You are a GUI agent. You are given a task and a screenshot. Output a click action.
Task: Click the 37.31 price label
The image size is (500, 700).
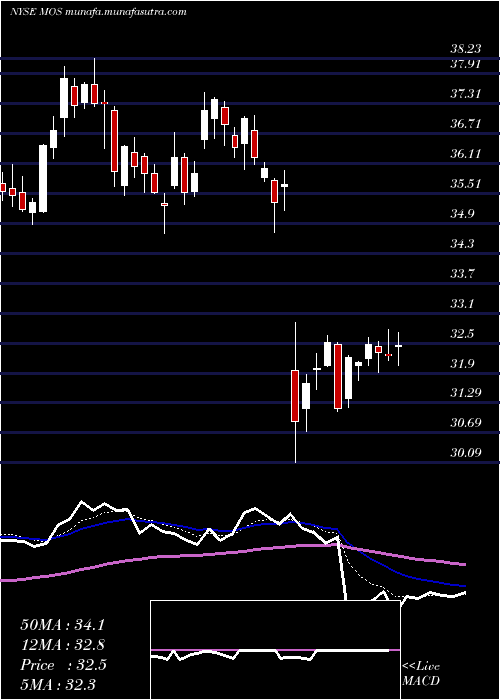tap(466, 94)
